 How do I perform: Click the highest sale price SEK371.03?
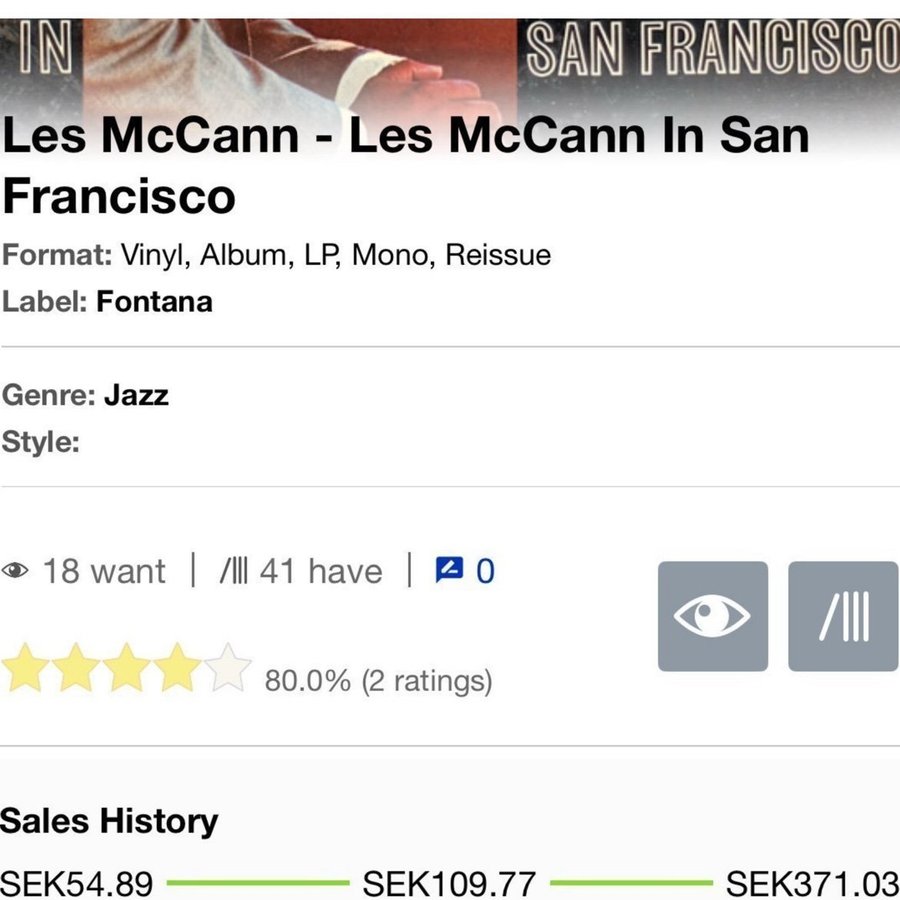point(811,884)
